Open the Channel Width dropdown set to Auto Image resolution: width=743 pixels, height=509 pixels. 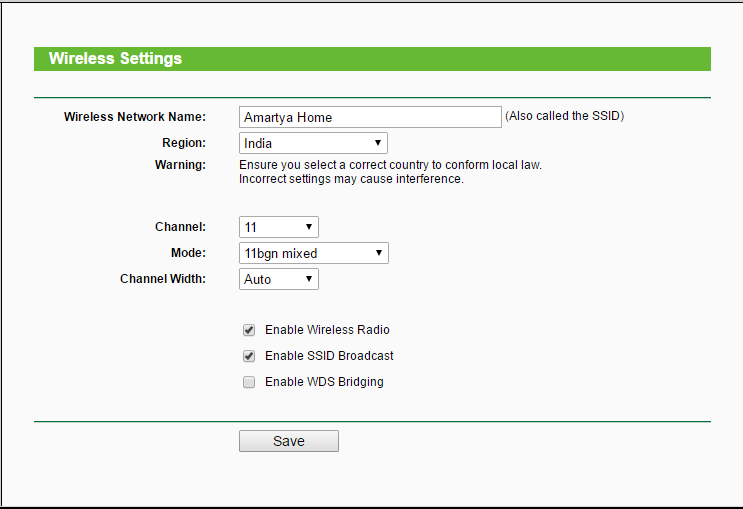pyautogui.click(x=279, y=279)
